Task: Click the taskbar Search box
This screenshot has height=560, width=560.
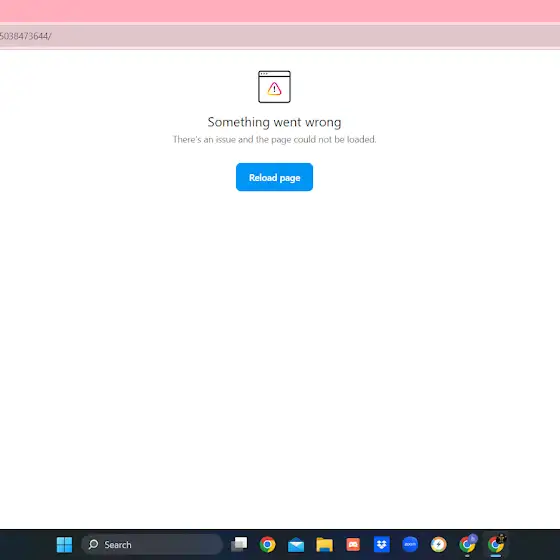Action: tap(152, 545)
